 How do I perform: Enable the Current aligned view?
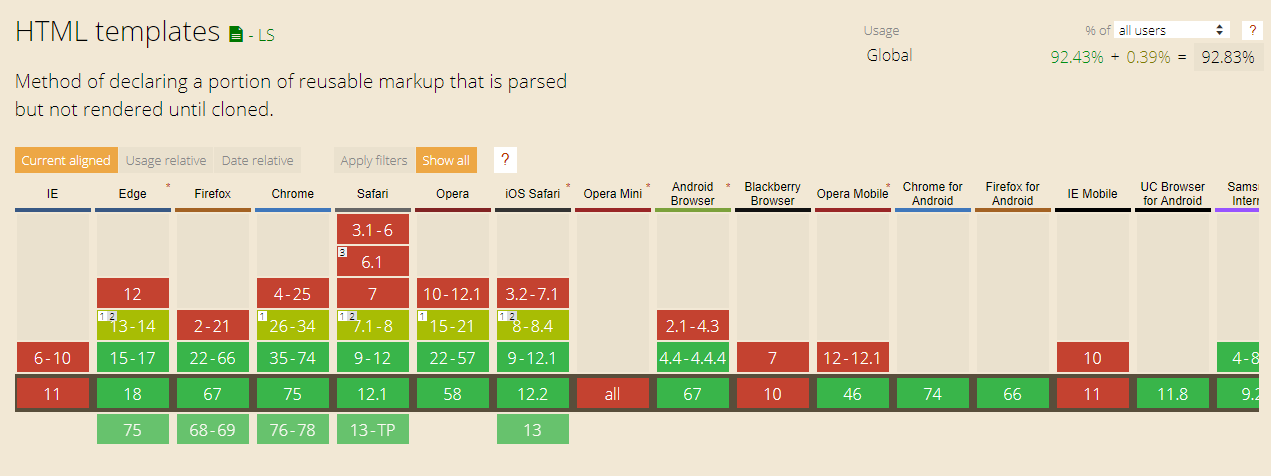[x=66, y=160]
